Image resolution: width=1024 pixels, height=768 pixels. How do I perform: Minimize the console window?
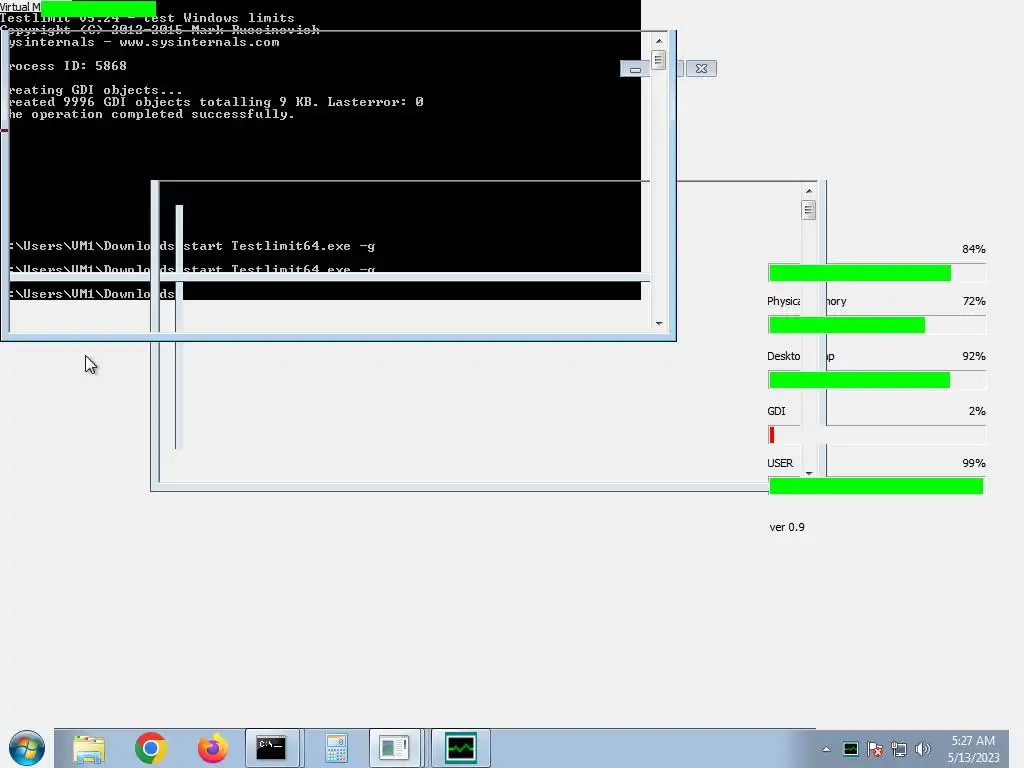(x=635, y=69)
